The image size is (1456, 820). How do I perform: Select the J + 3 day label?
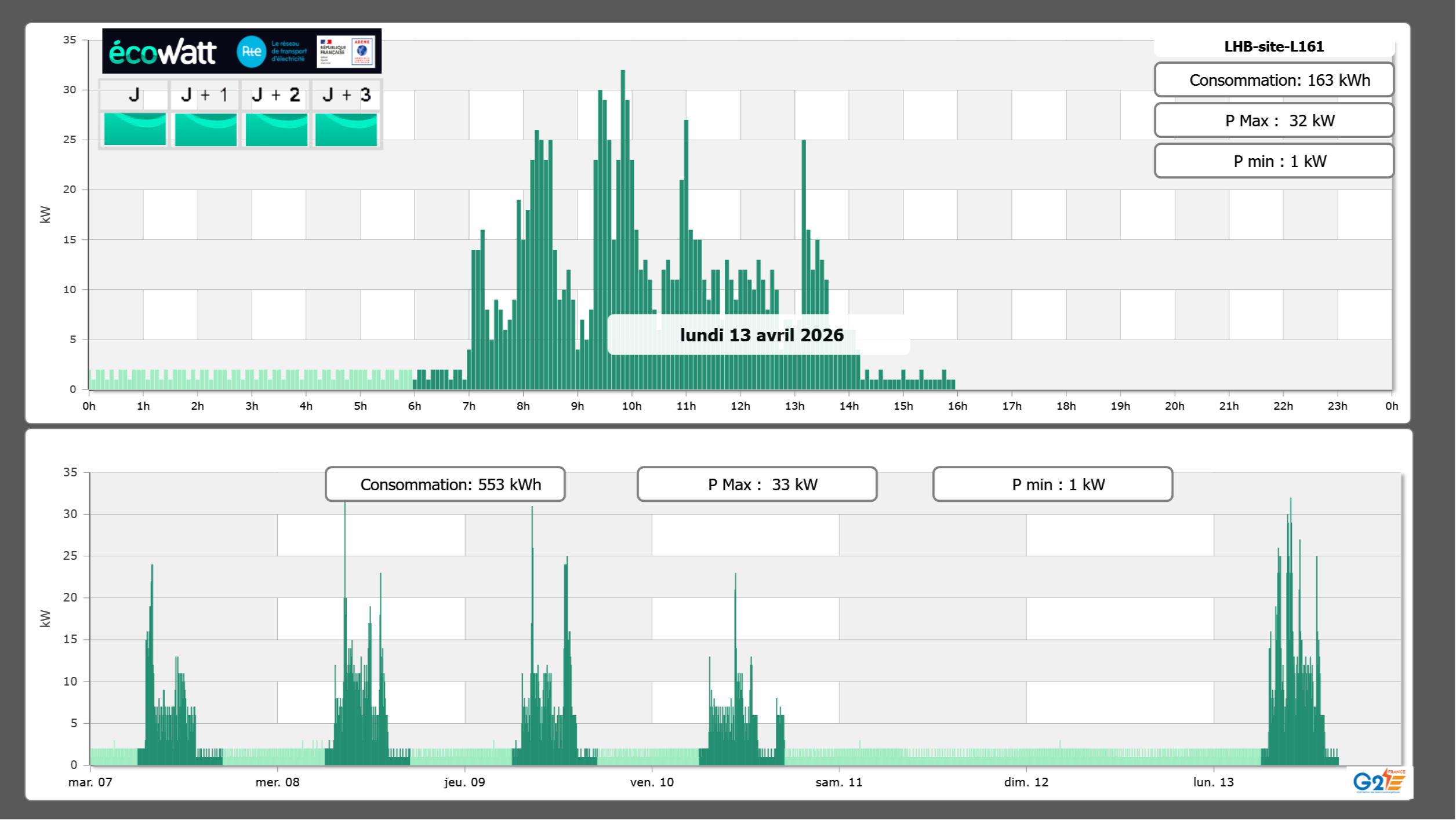(346, 95)
